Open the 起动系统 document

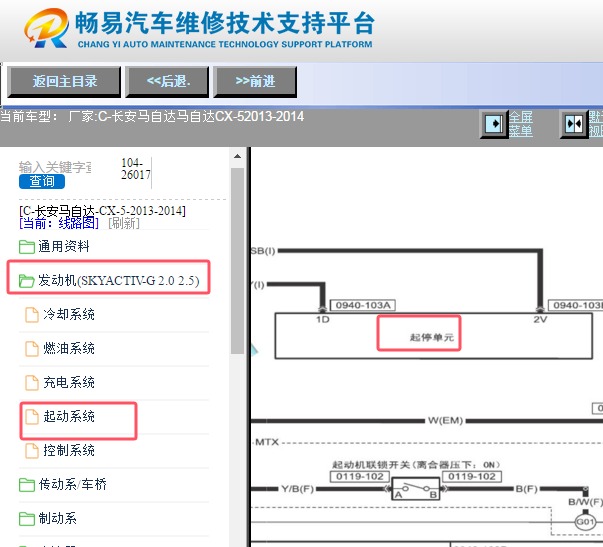(69, 416)
